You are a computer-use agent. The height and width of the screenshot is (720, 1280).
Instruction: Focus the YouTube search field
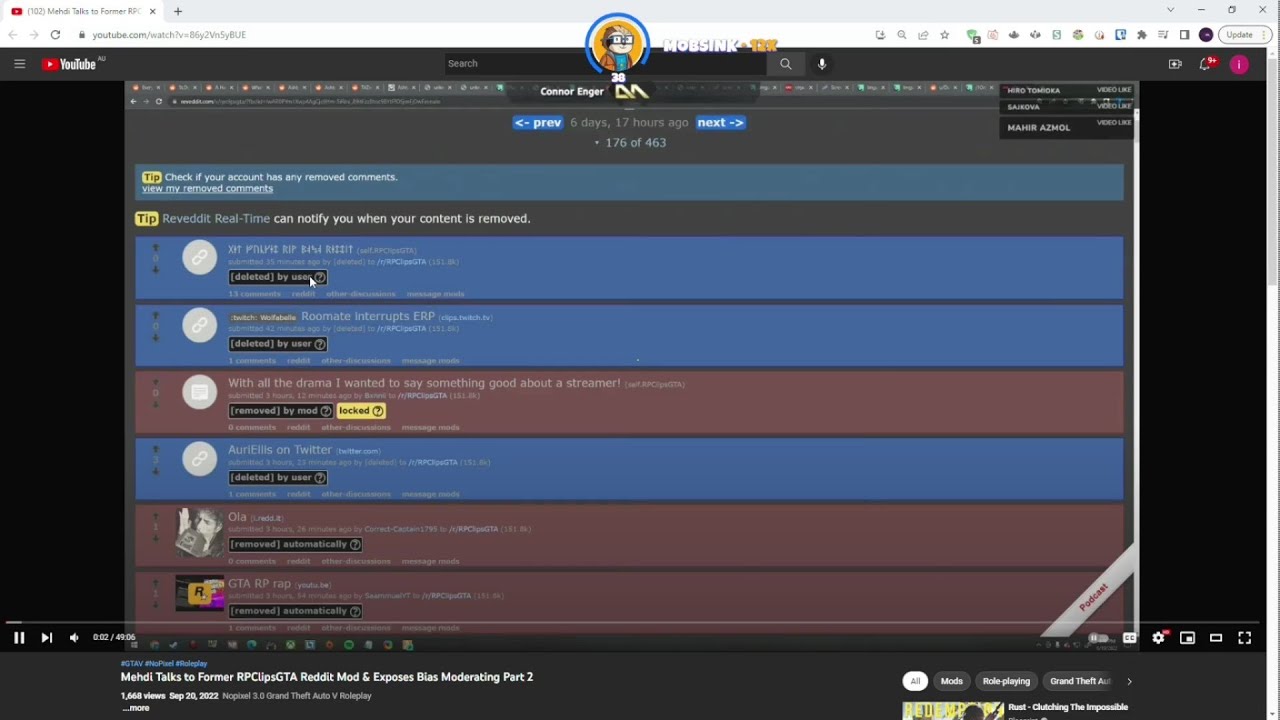point(605,63)
